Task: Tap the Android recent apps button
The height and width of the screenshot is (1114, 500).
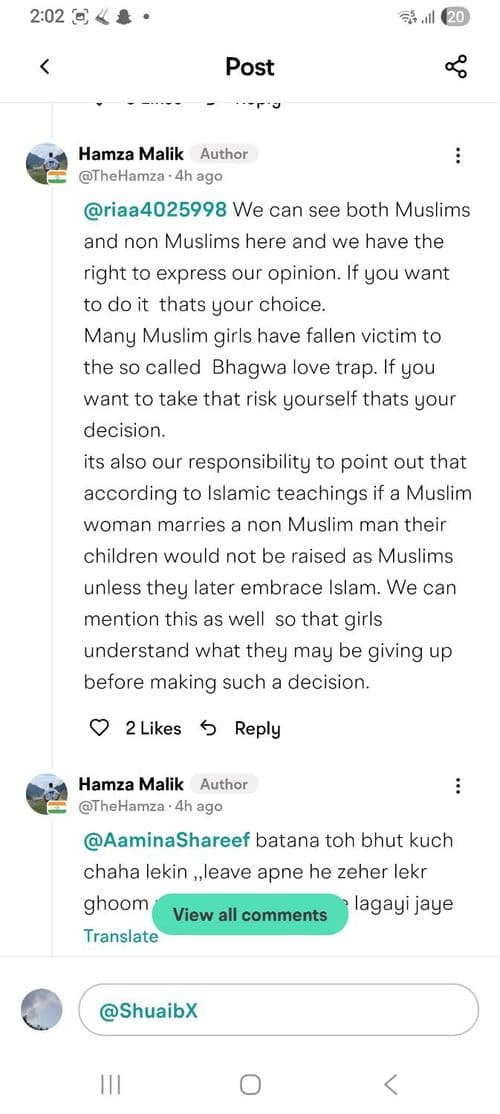Action: tap(110, 1084)
